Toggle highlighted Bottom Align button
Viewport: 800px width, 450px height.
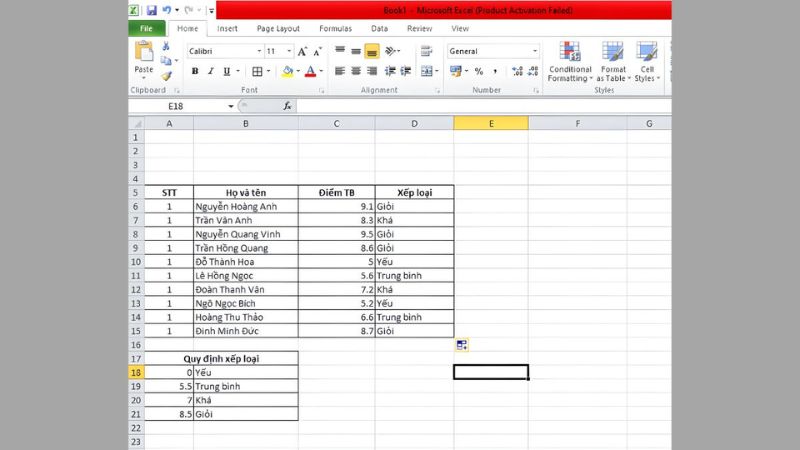tap(372, 51)
